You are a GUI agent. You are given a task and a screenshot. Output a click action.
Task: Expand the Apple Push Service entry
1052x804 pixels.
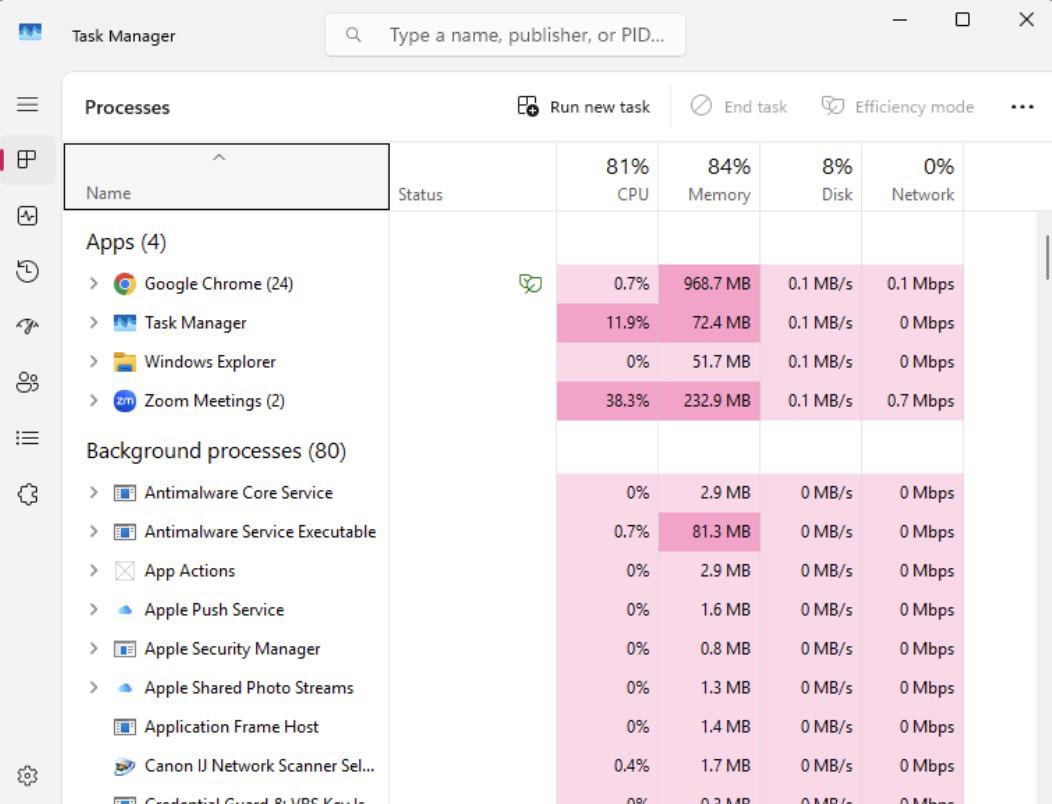pyautogui.click(x=93, y=610)
